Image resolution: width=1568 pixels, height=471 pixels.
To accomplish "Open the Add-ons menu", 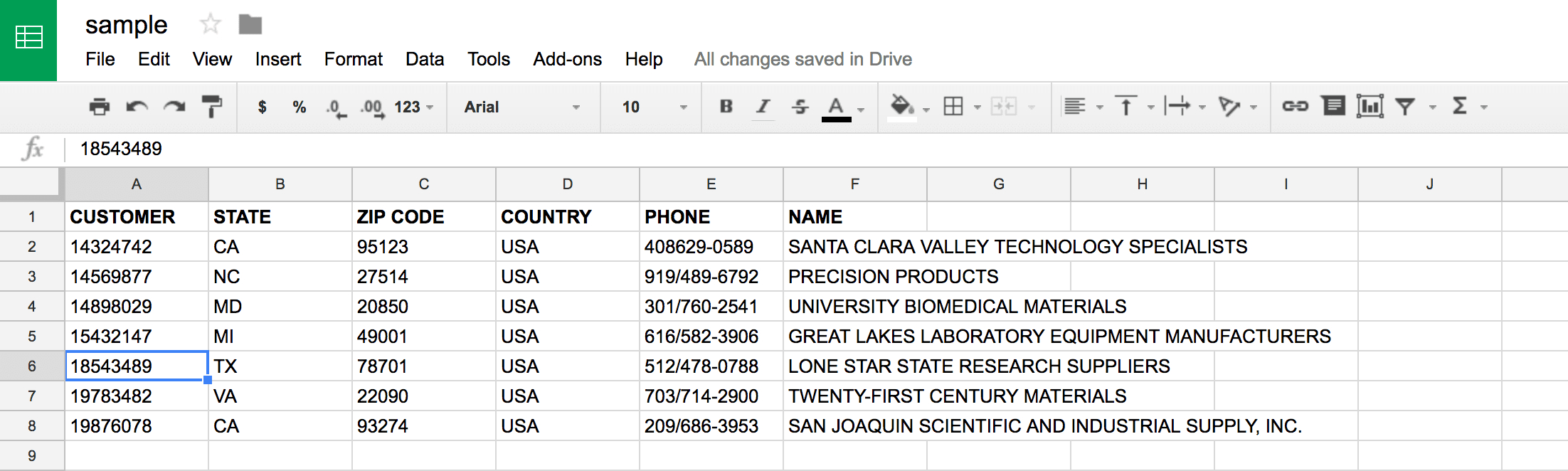I will click(x=567, y=60).
